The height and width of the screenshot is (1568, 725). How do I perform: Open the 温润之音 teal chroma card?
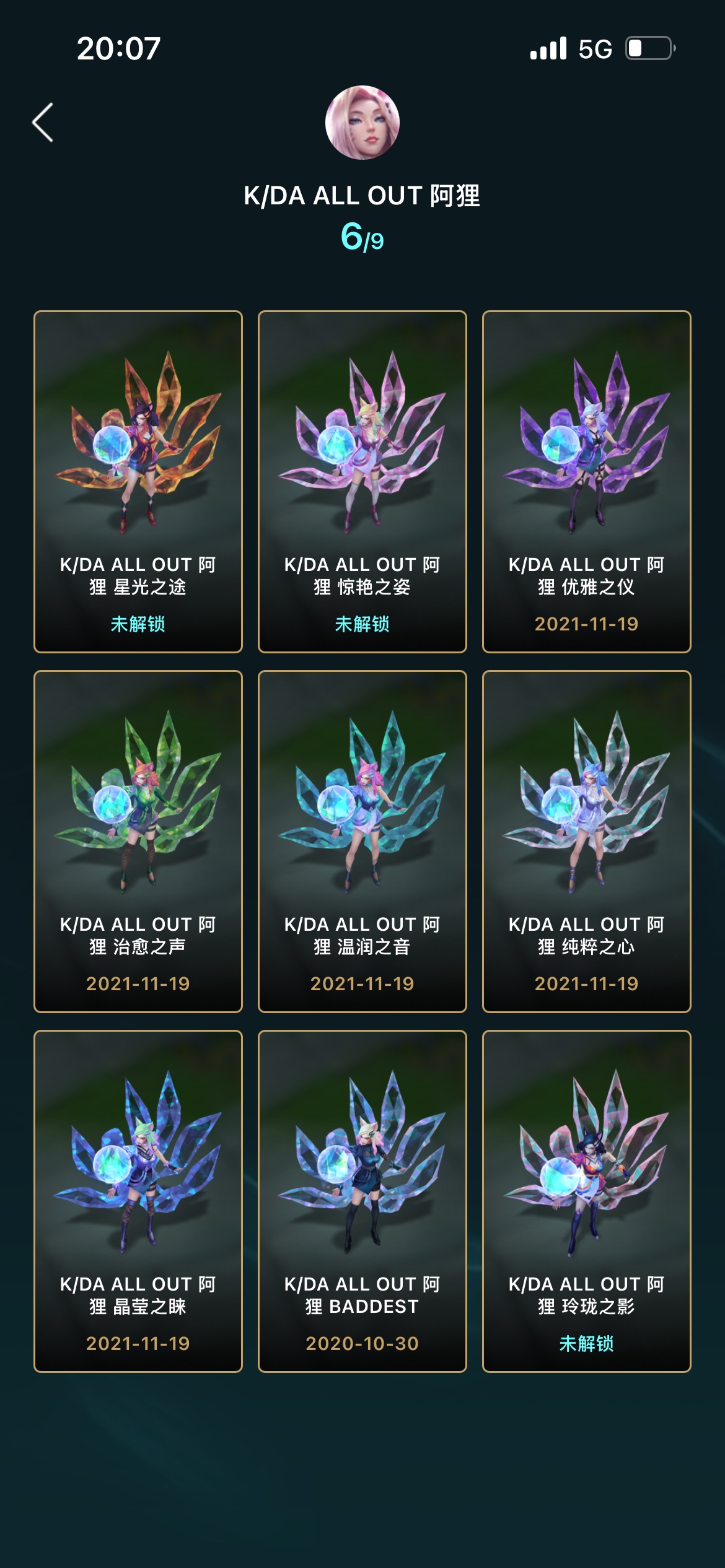362,842
